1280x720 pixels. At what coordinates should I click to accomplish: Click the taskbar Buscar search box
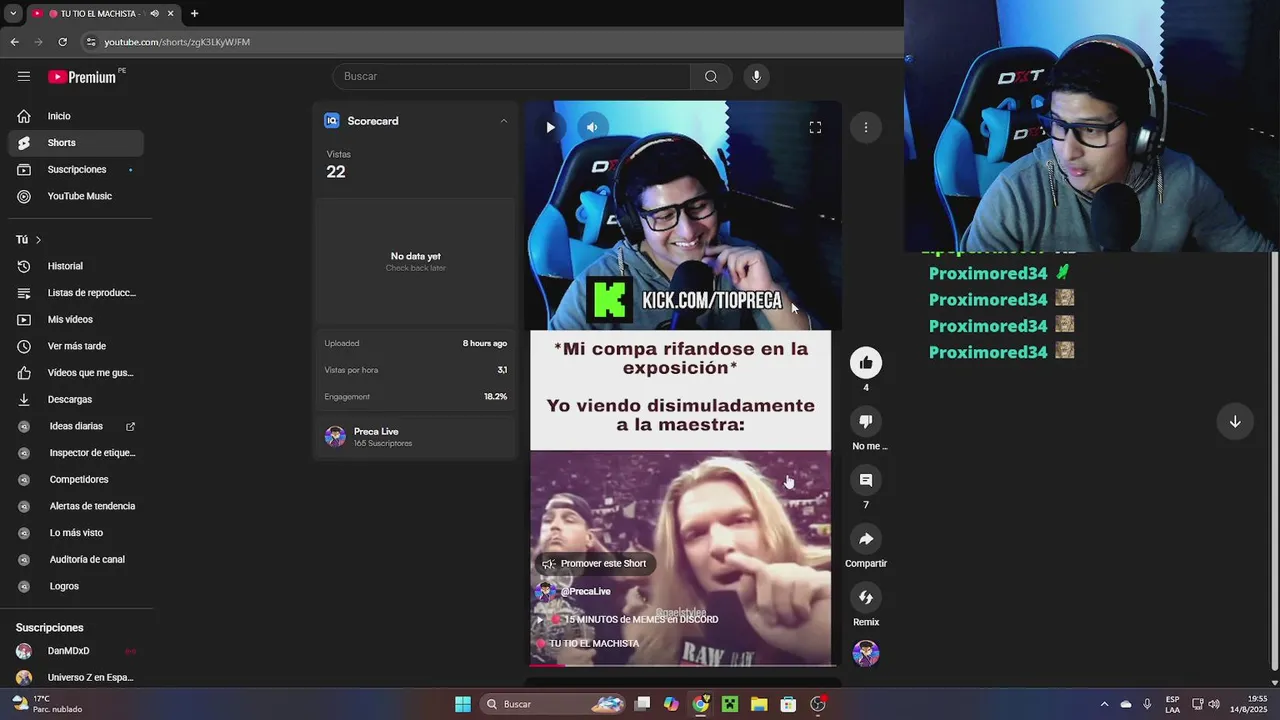[551, 704]
